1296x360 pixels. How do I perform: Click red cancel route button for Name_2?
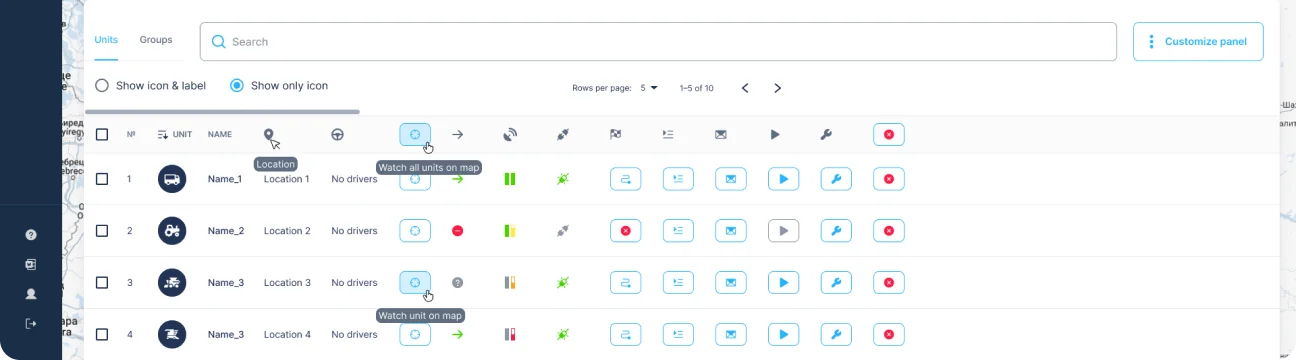626,231
